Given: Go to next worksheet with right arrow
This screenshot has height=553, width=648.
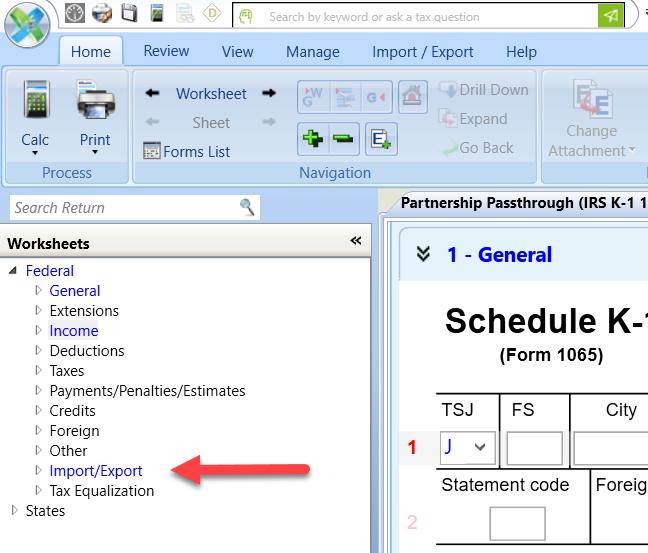Looking at the screenshot, I should pyautogui.click(x=269, y=94).
